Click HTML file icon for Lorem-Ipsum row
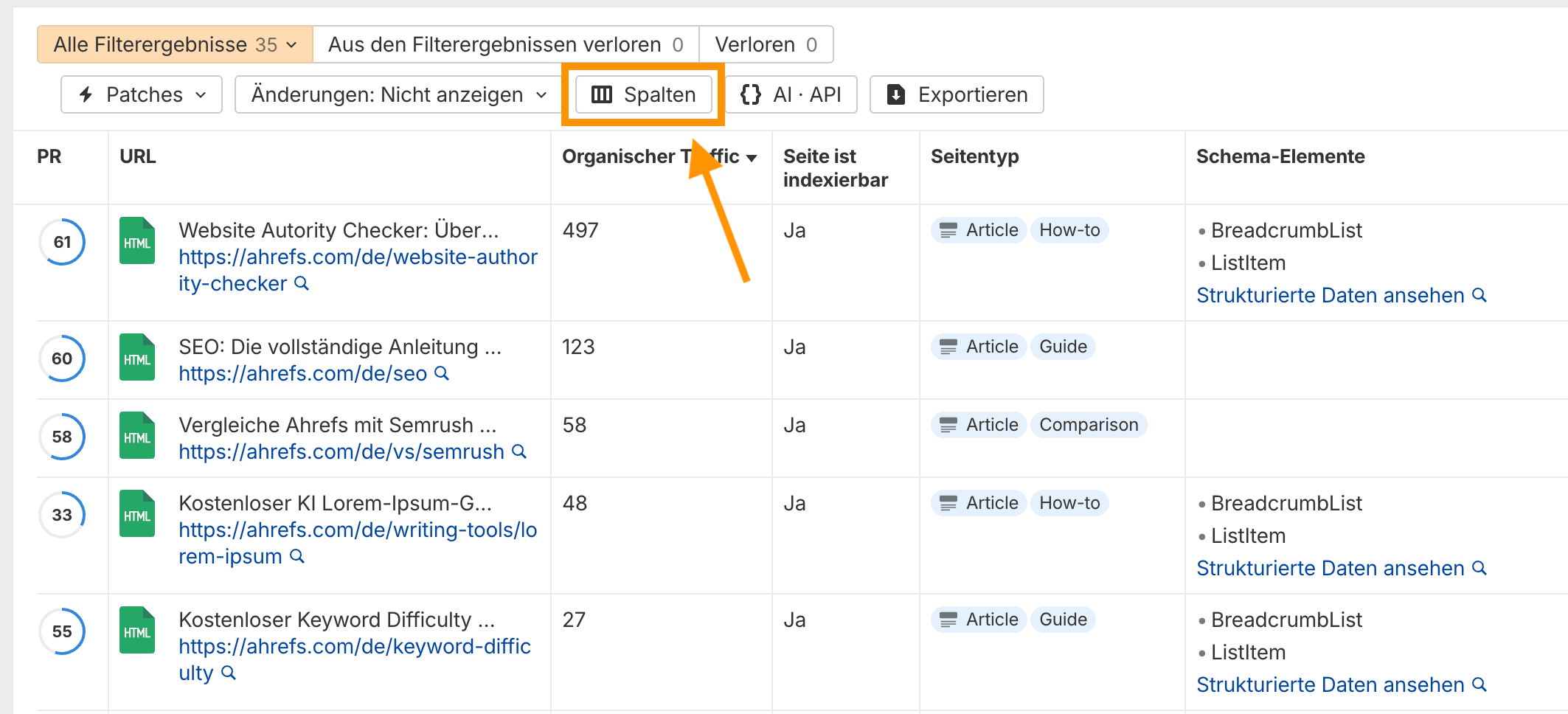Viewport: 1568px width, 714px height. [x=137, y=513]
